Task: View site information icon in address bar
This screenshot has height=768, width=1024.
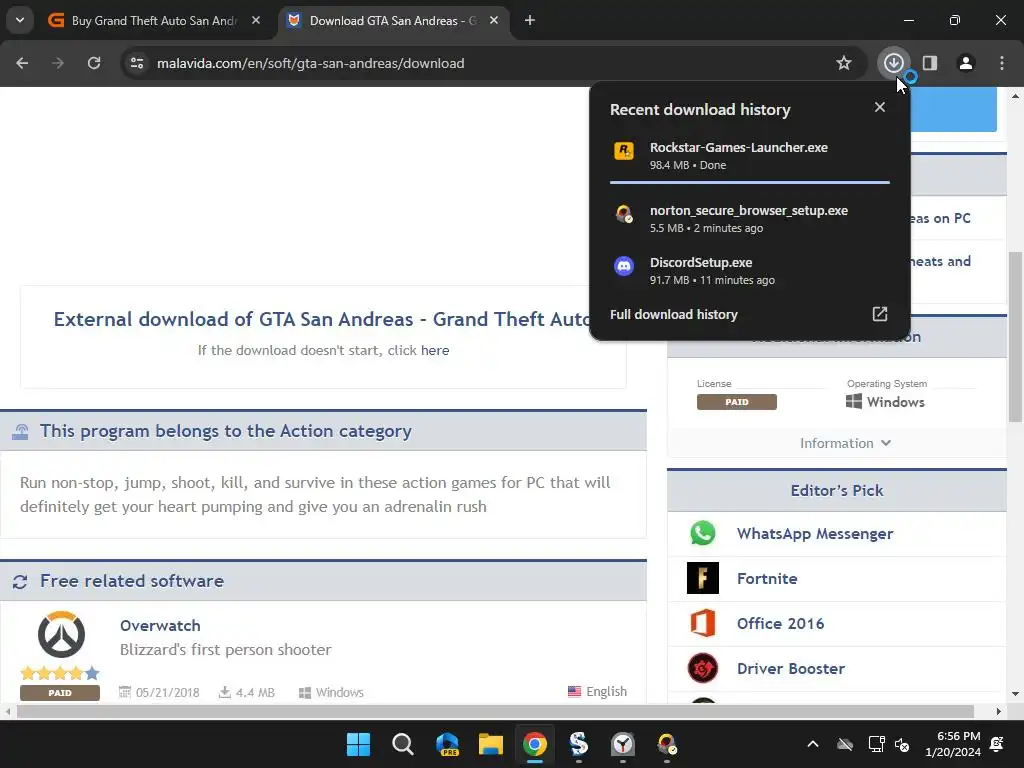Action: pyautogui.click(x=137, y=63)
